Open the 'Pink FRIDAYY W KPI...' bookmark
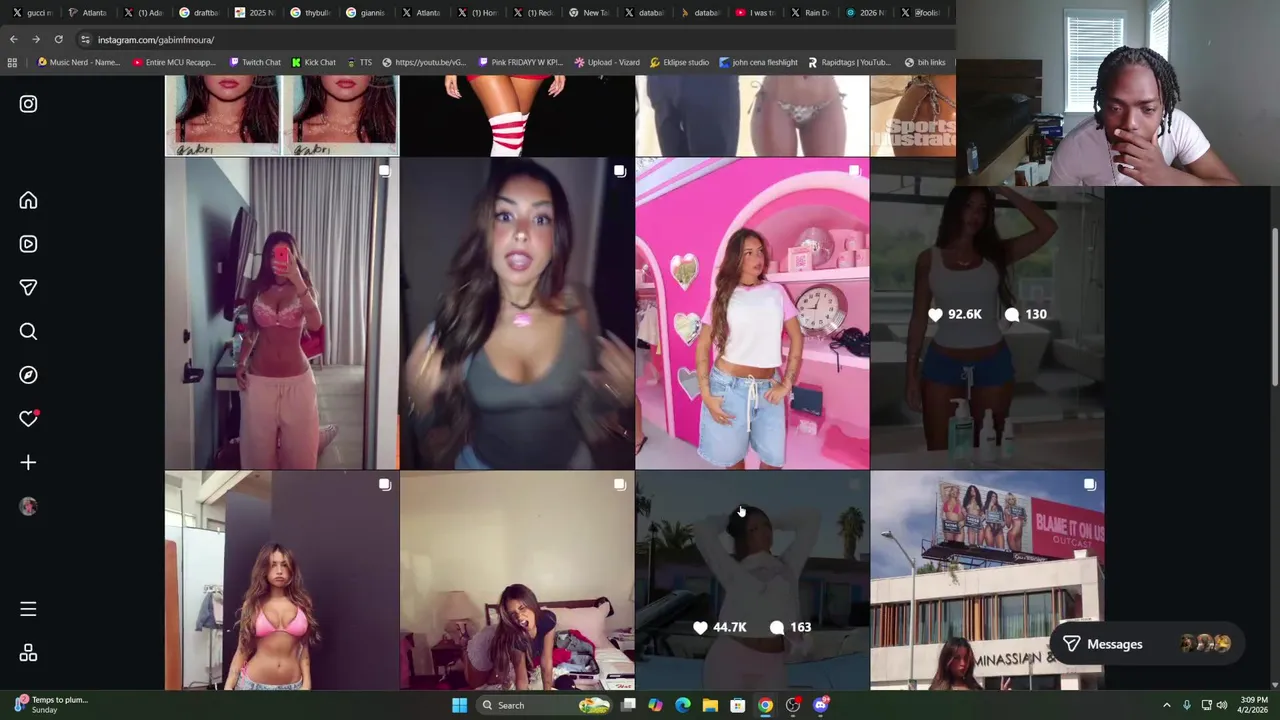Viewport: 1280px width, 720px height. 520,63
